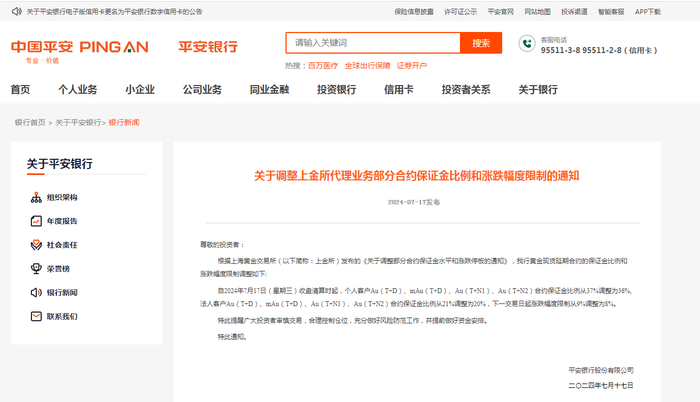Click the 尊敬的投资者 salutation text

222,245
